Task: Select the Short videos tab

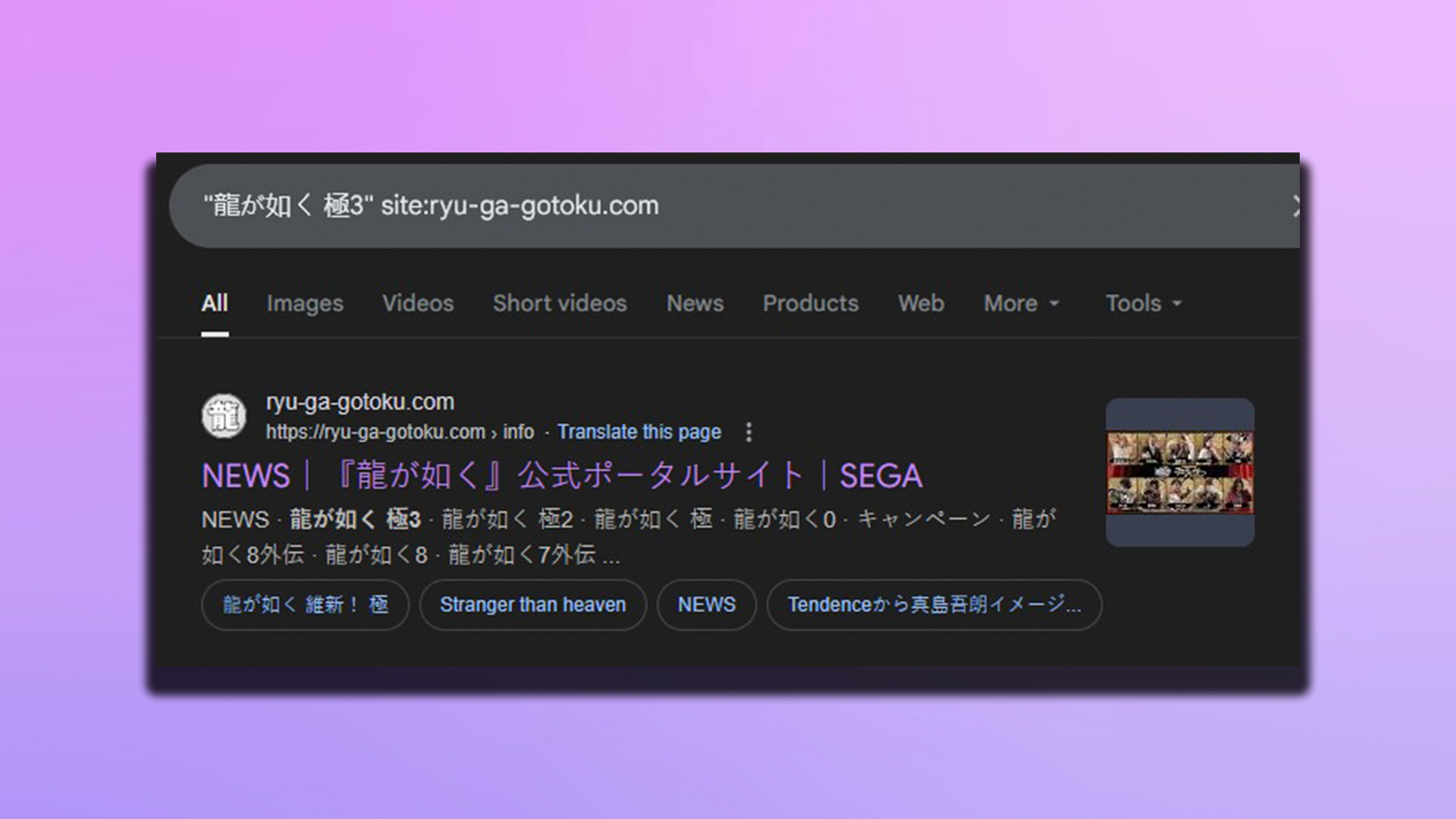Action: pos(560,303)
